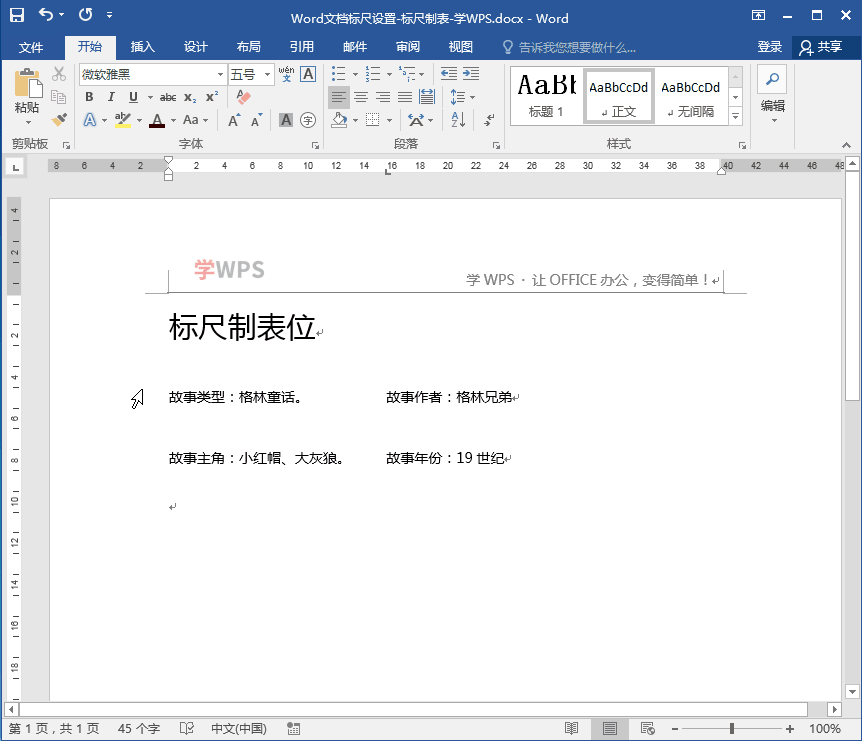Click the Show paragraph marks icon
862x741 pixels.
489,119
